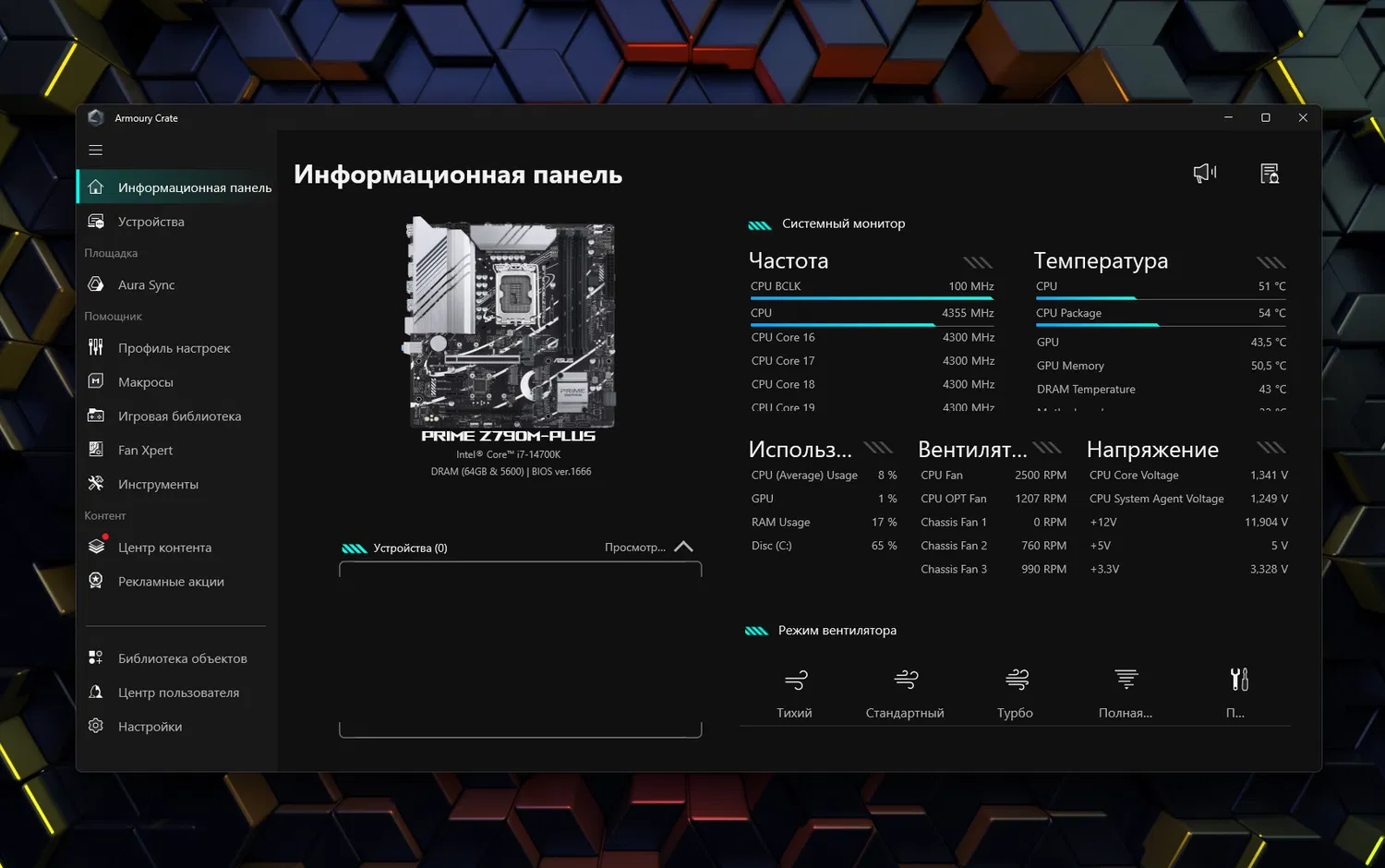Expand the Вентилят... fans panel striped icon
Screen dimensions: 1385x868
point(1047,448)
